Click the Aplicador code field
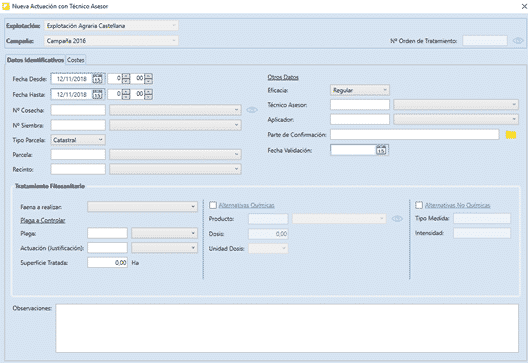Viewport: 528px width, 363px height. tap(360, 119)
